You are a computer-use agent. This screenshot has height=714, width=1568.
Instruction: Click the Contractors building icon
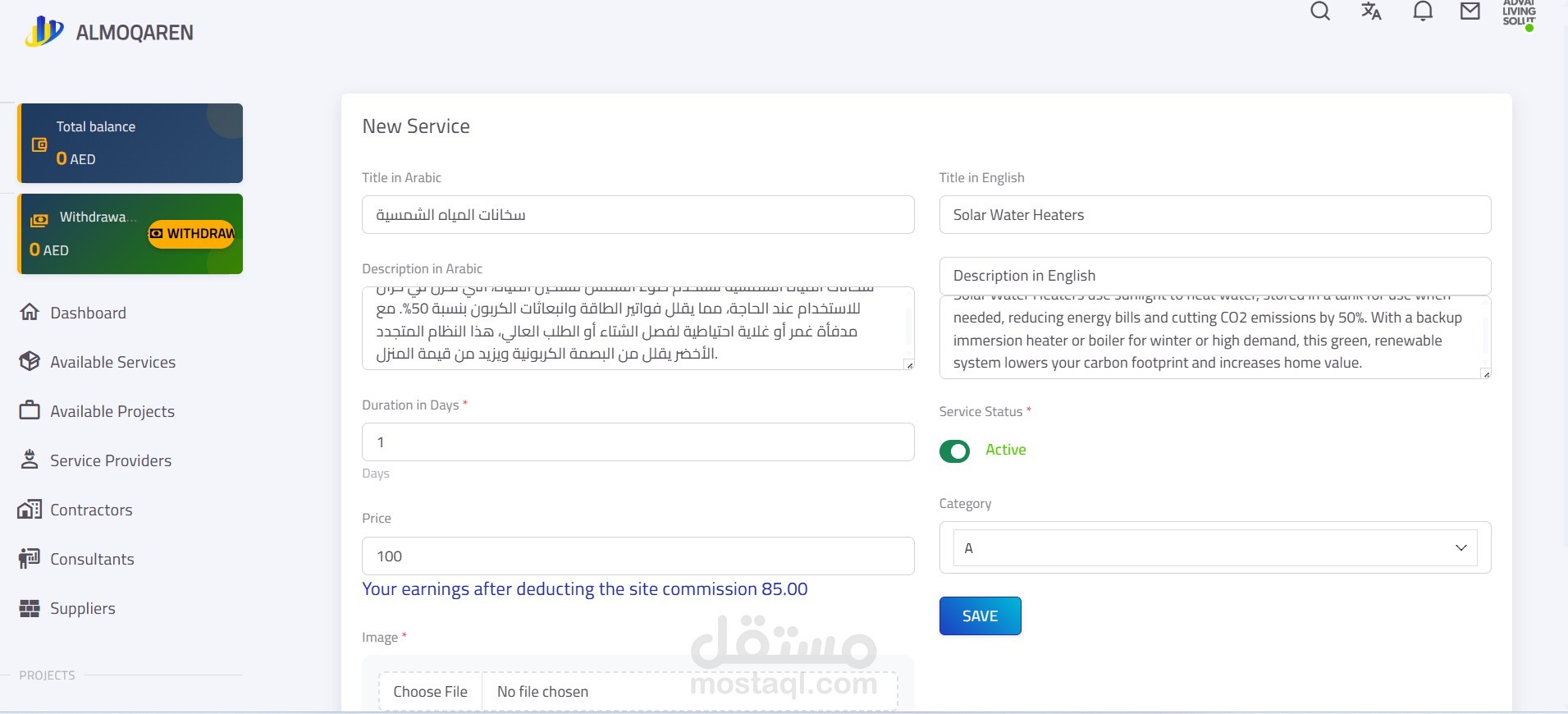point(30,510)
